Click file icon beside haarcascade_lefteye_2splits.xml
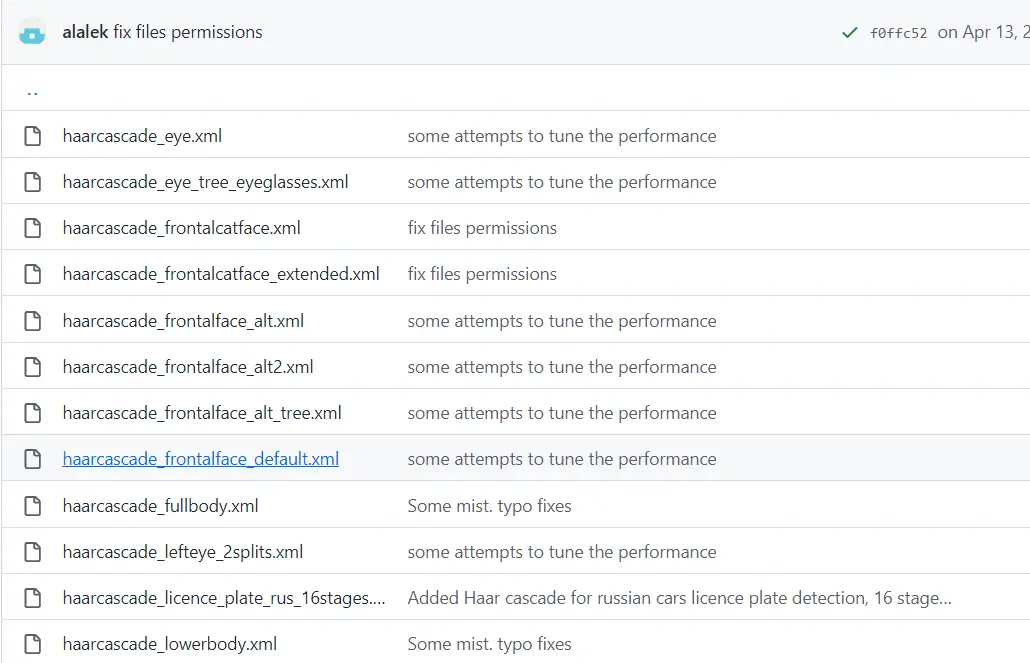 pos(32,552)
